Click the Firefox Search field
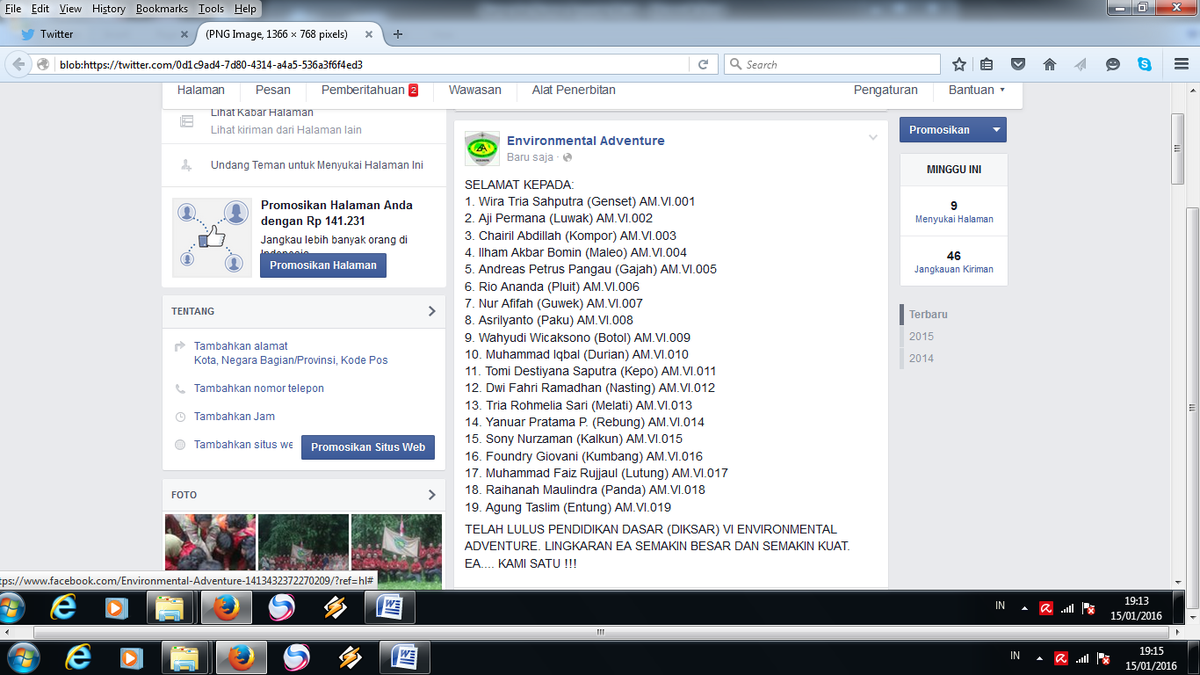Viewport: 1200px width, 675px height. pos(831,64)
